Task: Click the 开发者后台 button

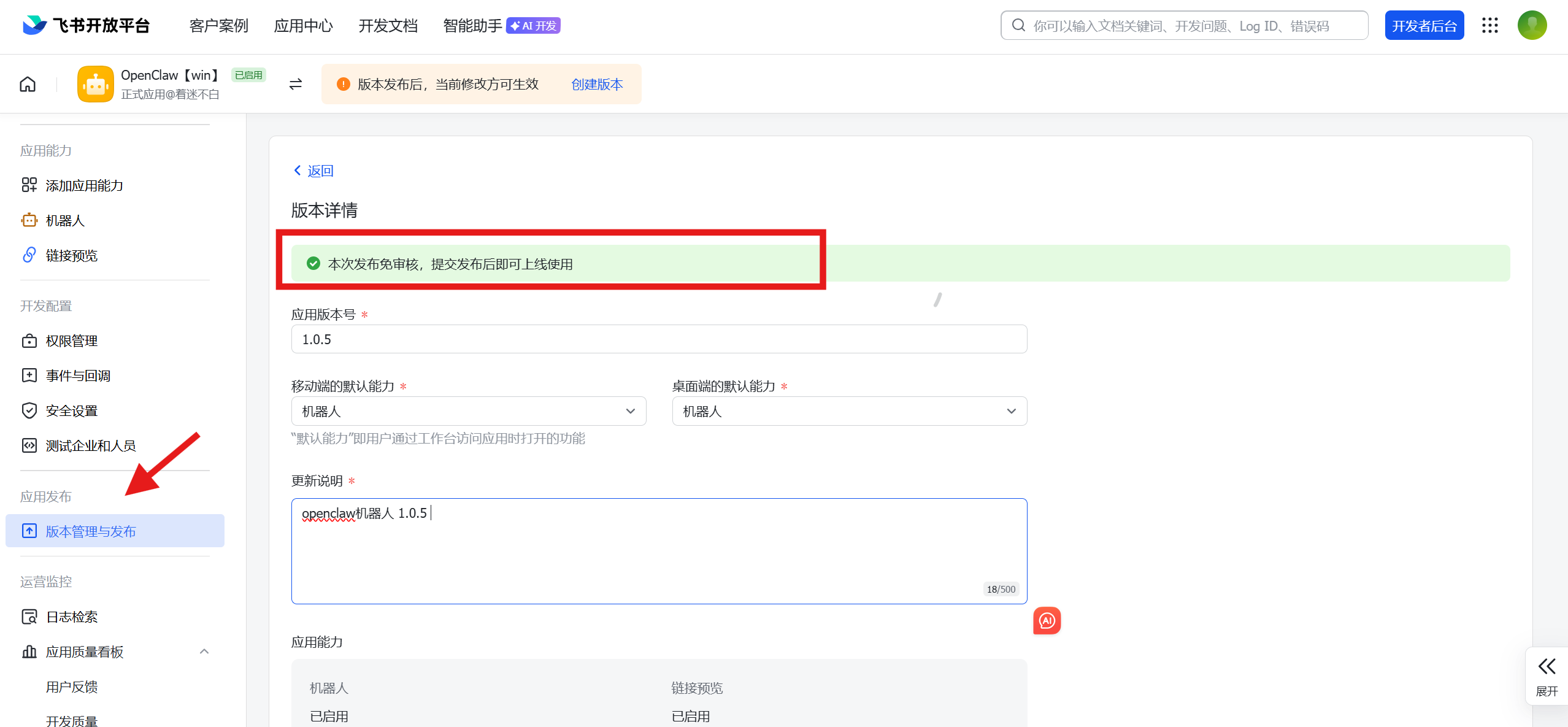Action: 1424,26
